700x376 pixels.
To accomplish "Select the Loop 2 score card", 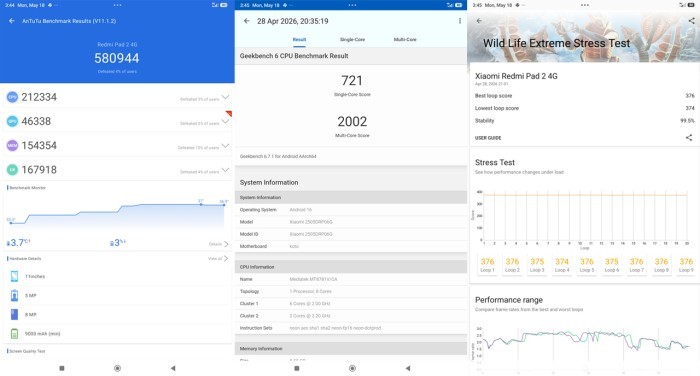I will pos(512,264).
